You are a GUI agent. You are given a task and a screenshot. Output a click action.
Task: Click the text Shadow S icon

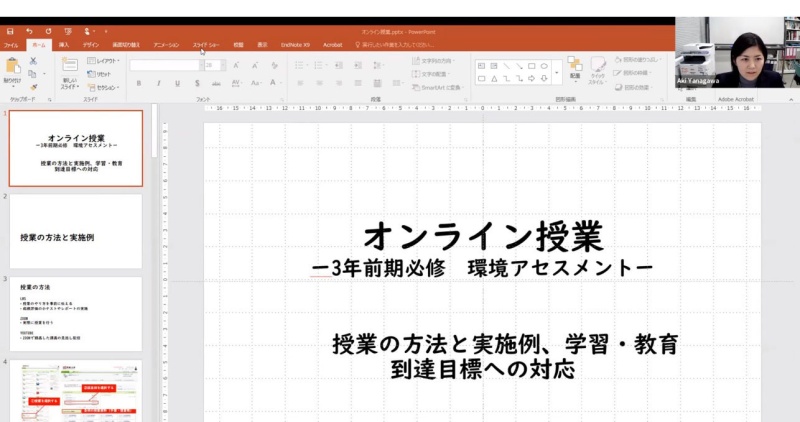click(197, 83)
